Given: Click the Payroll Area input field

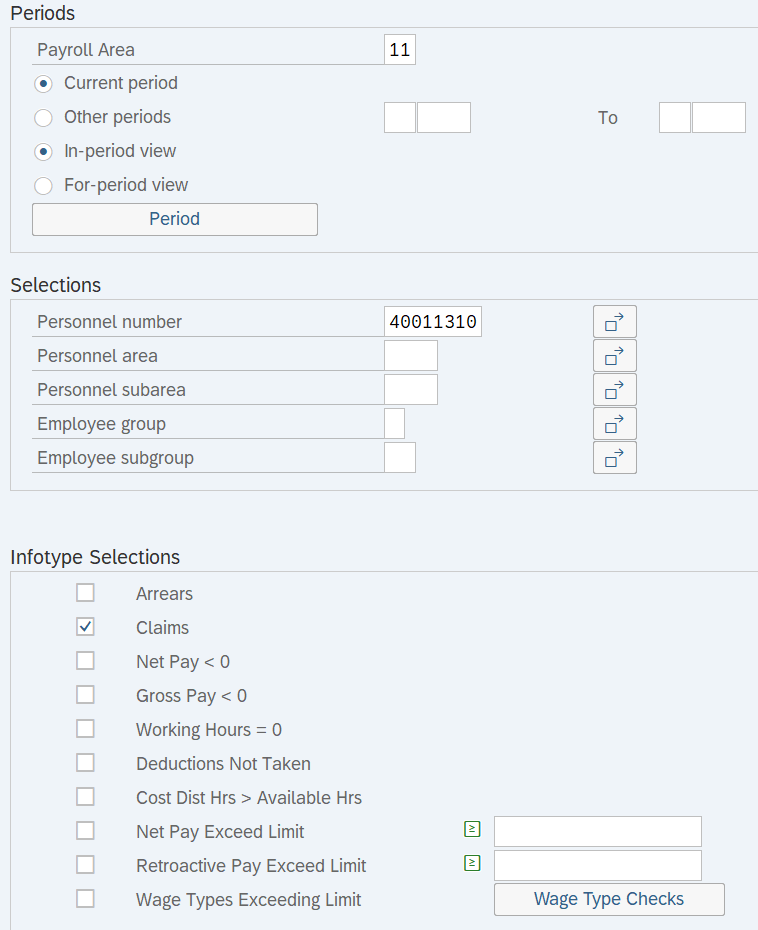Looking at the screenshot, I should coord(399,50).
